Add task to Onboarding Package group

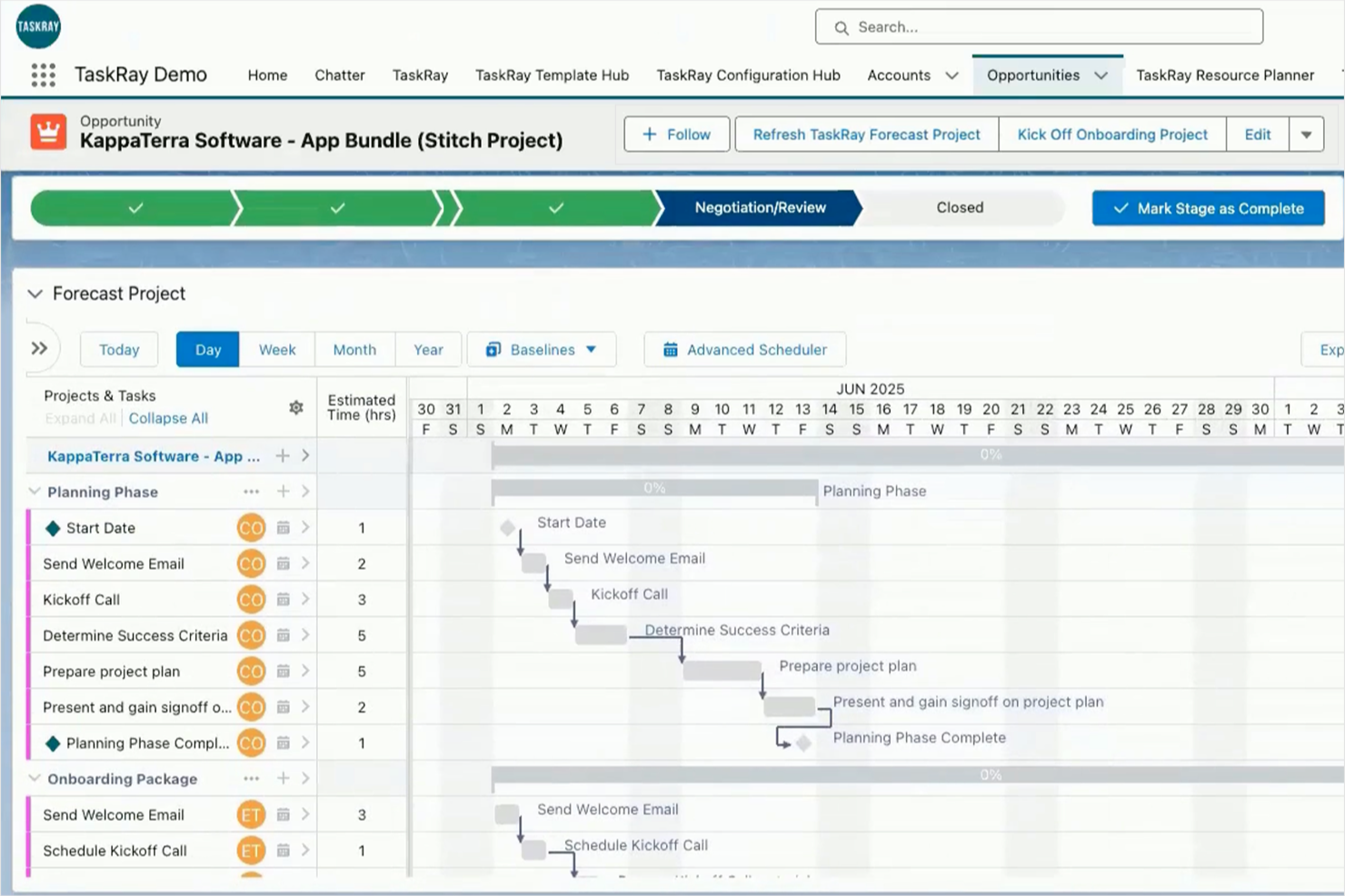(x=283, y=779)
